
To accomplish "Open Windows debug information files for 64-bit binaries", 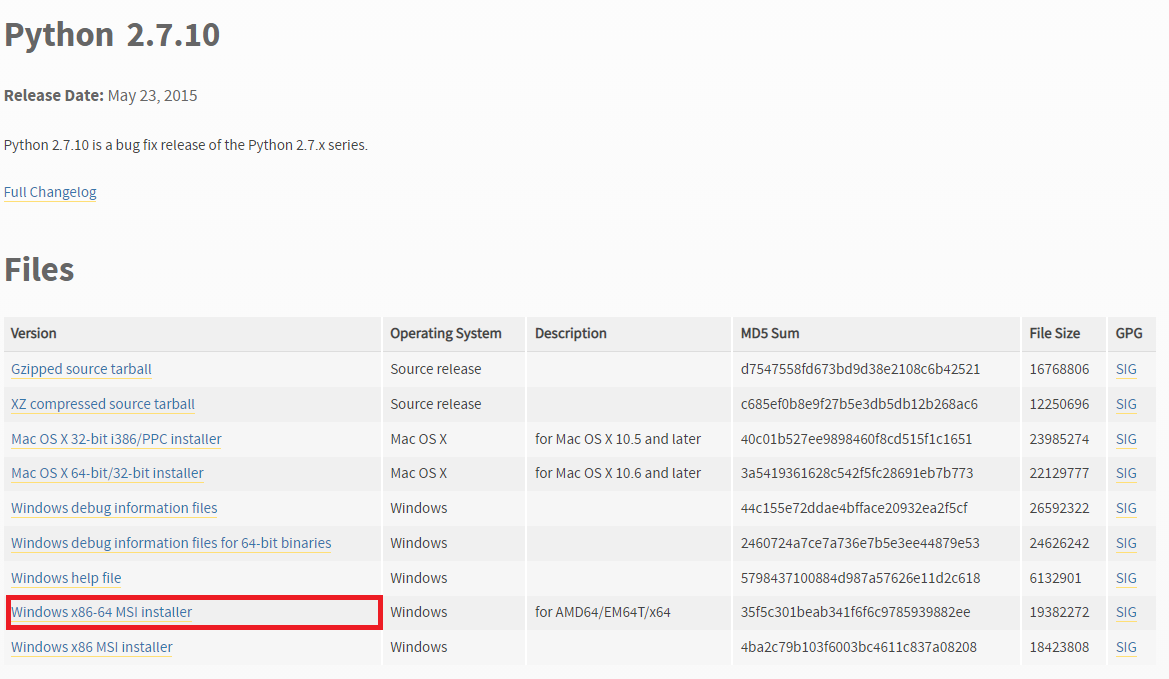I will [171, 543].
